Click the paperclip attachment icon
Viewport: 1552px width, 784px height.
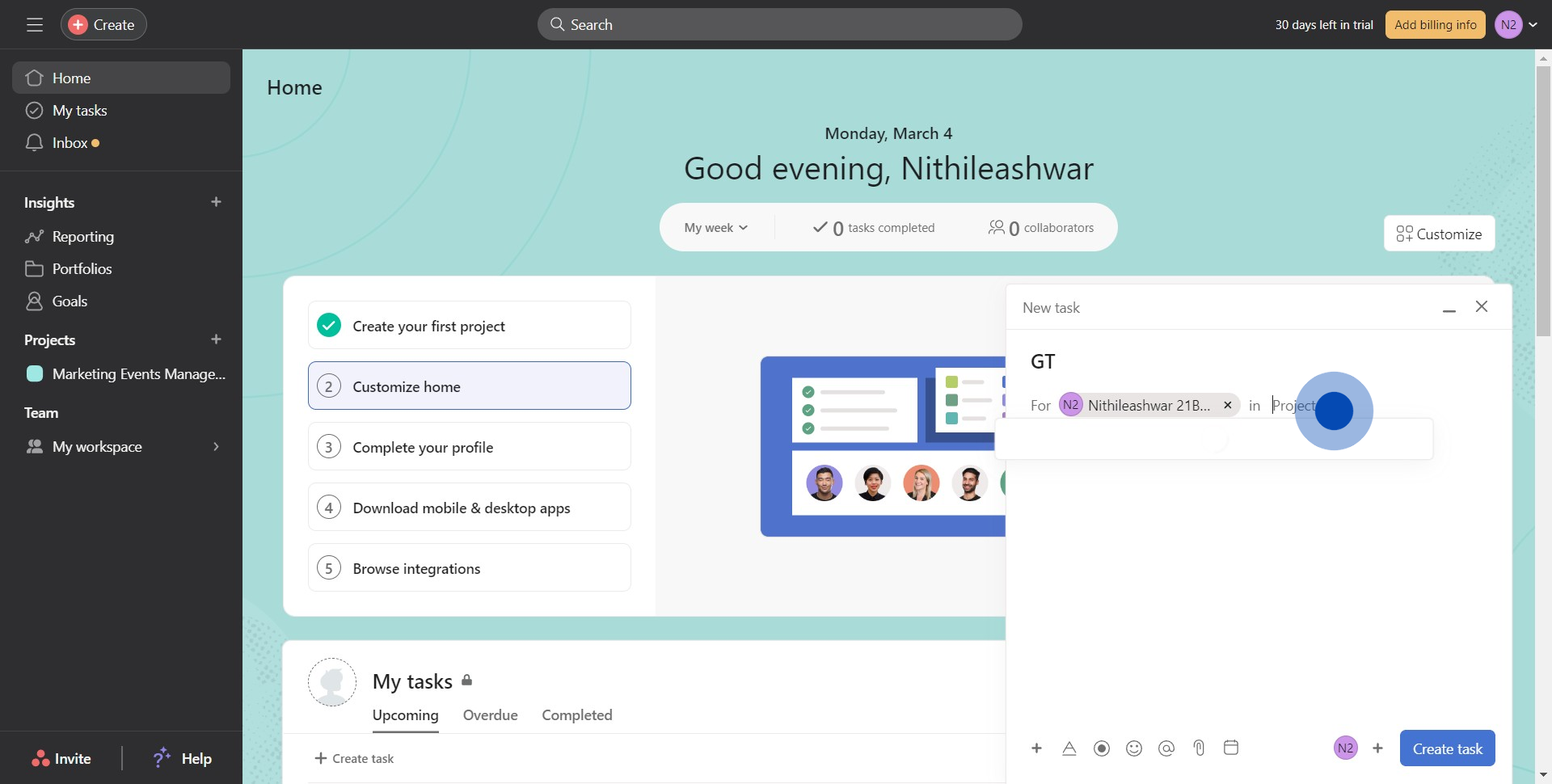click(x=1199, y=748)
